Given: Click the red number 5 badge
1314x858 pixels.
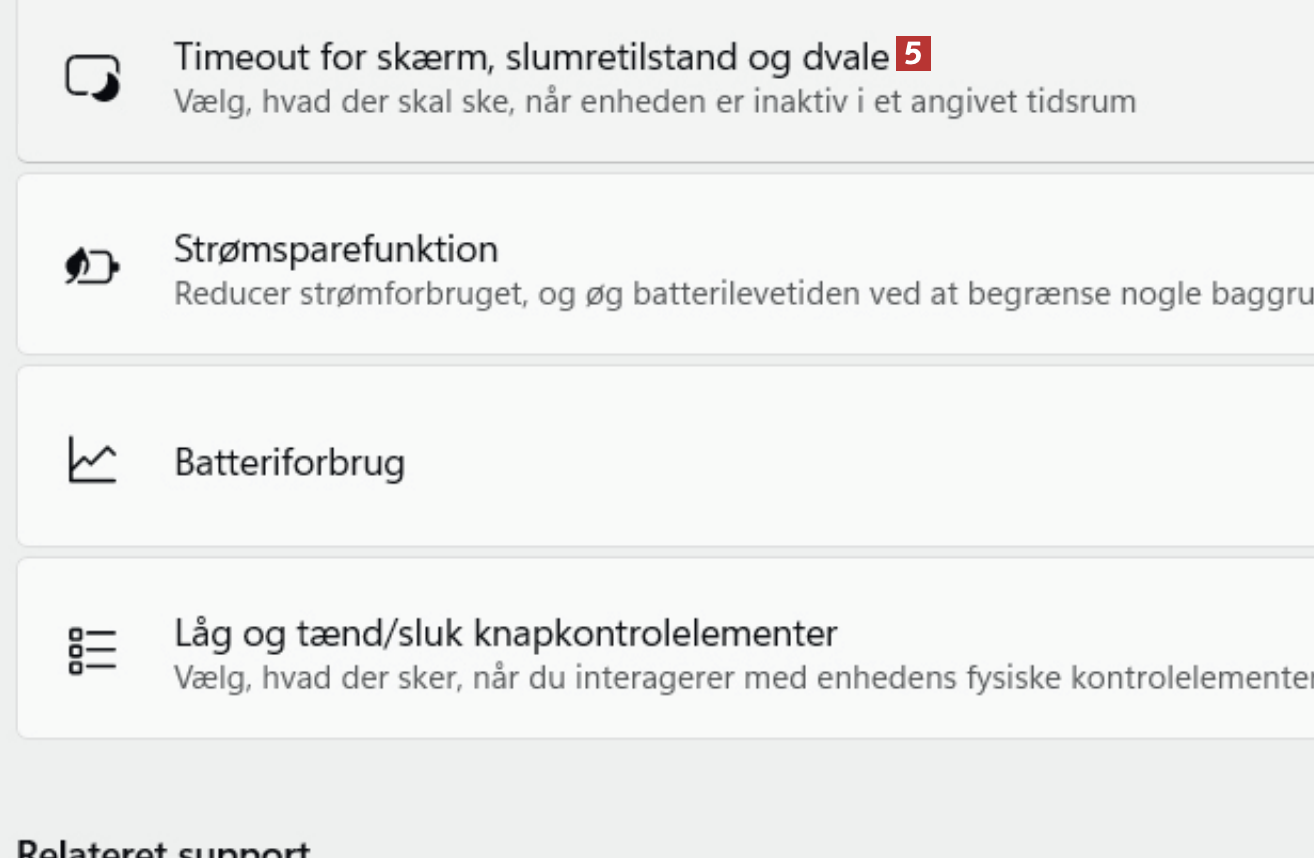Looking at the screenshot, I should point(913,54).
